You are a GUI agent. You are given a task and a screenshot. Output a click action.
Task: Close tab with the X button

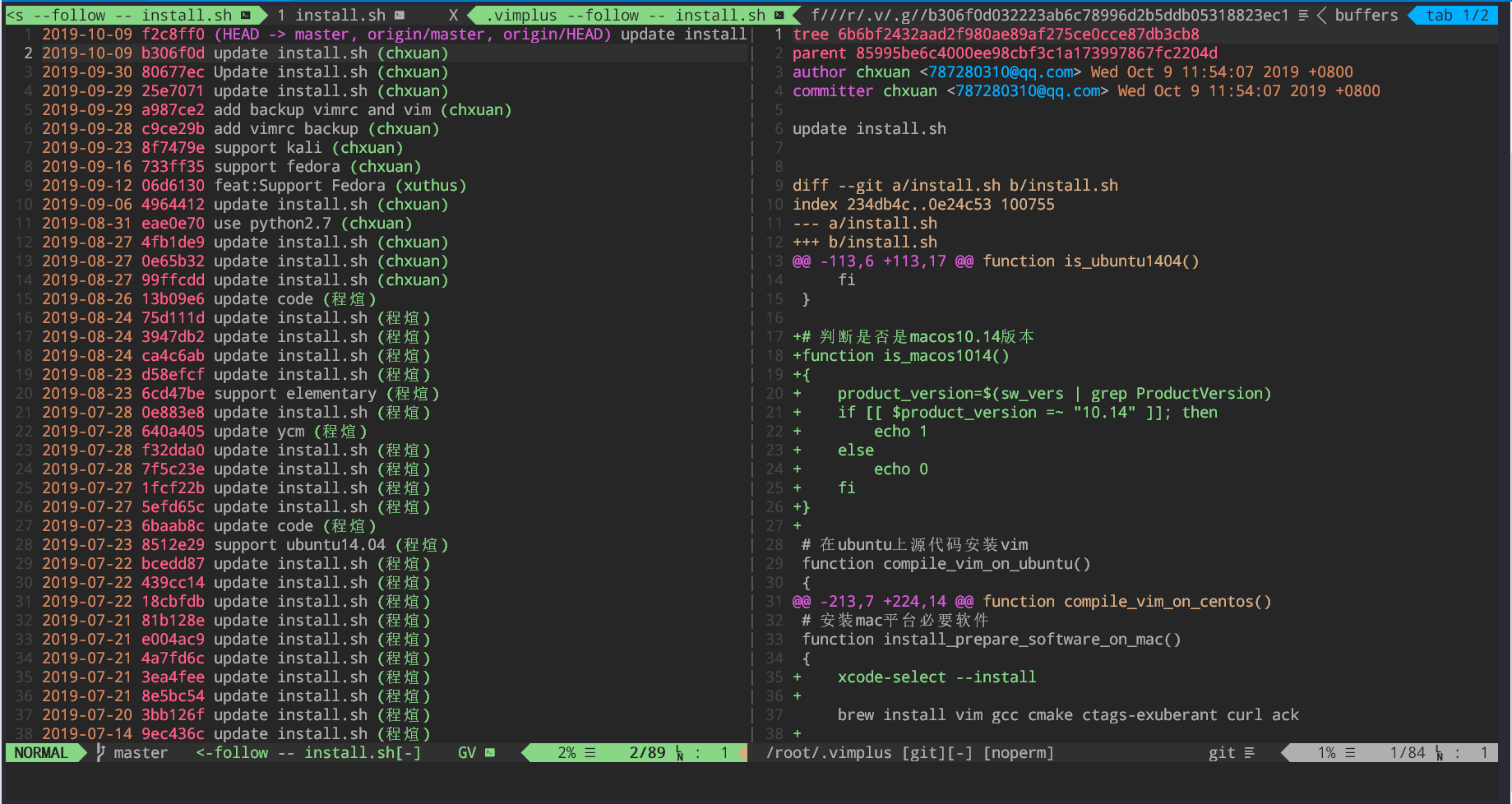pos(453,15)
